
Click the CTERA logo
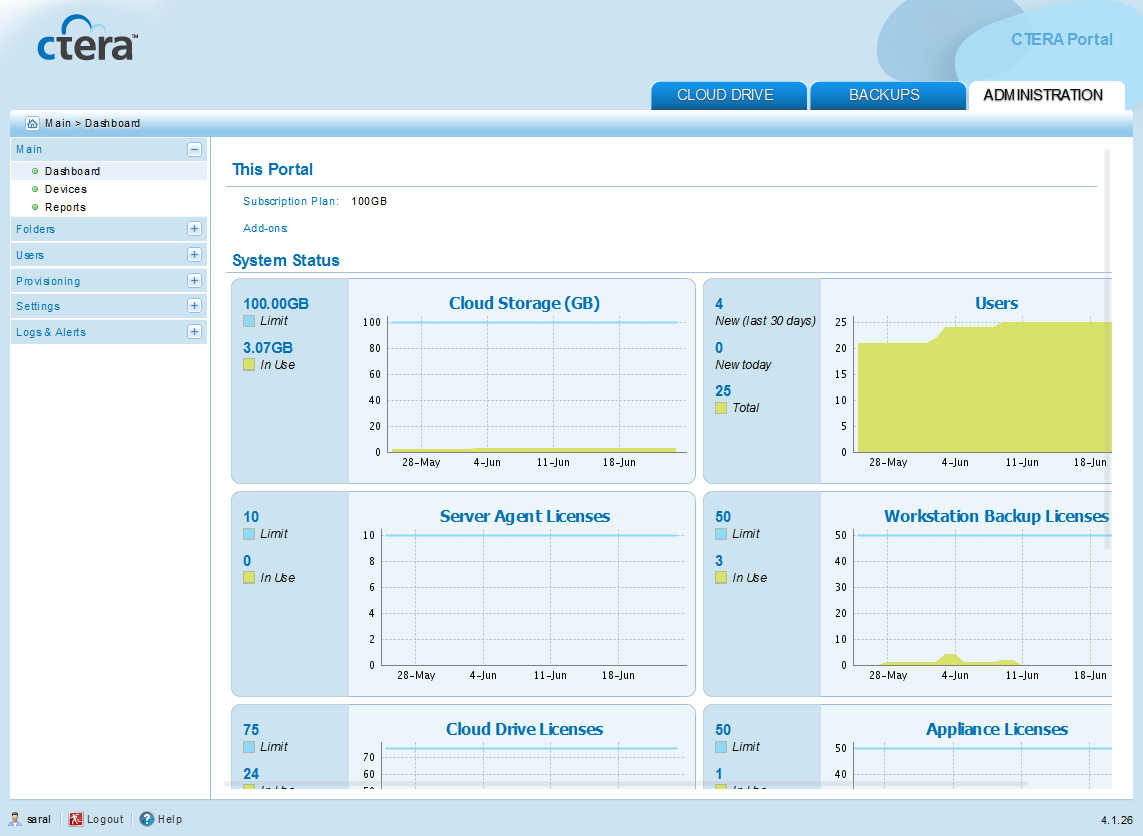click(x=87, y=39)
